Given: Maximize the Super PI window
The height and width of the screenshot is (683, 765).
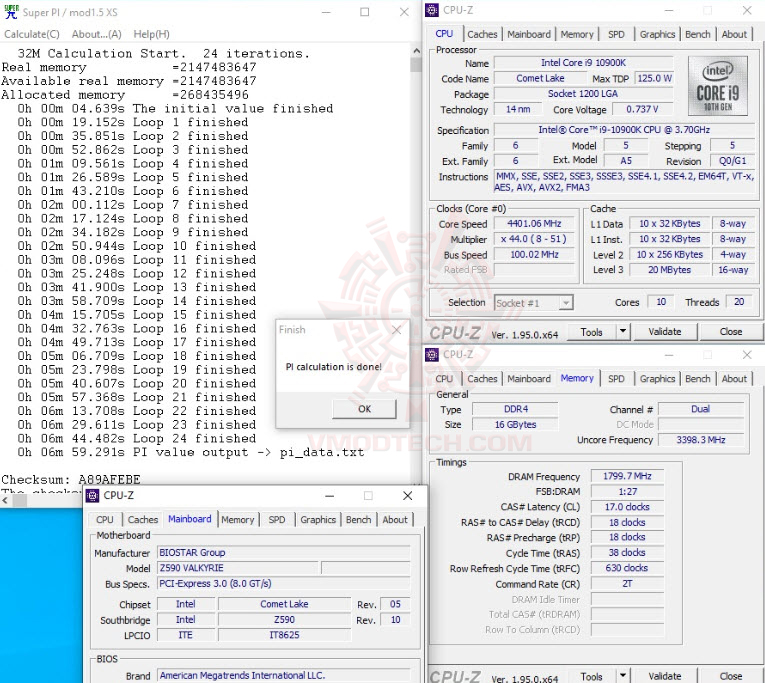Looking at the screenshot, I should 364,12.
